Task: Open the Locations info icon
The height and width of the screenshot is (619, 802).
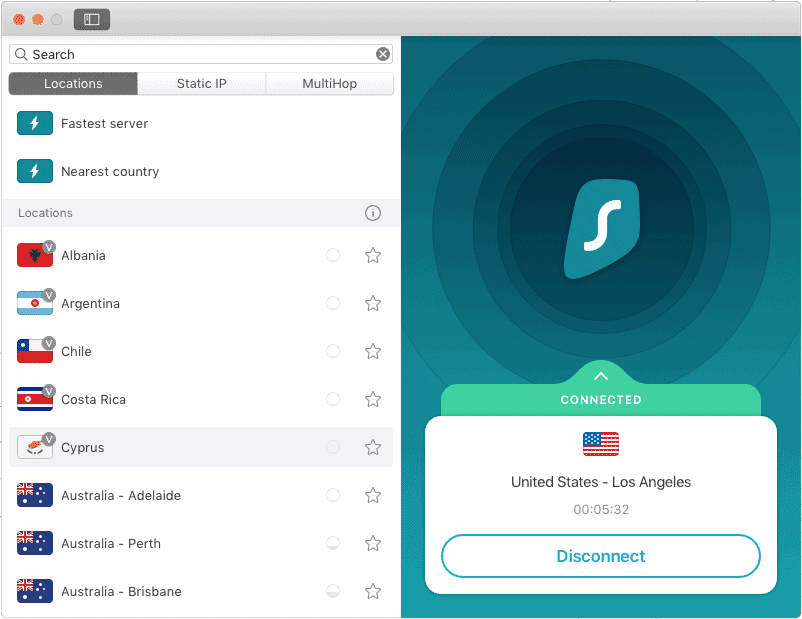Action: point(373,213)
